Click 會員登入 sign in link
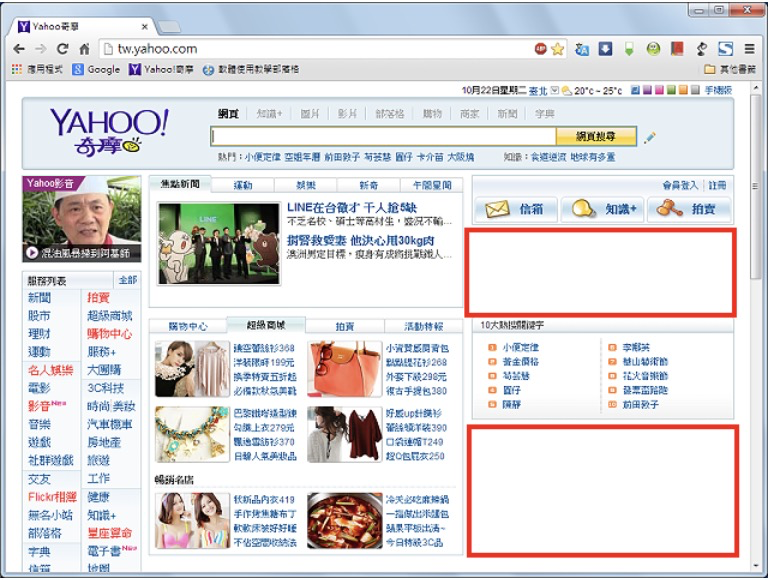 tap(680, 185)
